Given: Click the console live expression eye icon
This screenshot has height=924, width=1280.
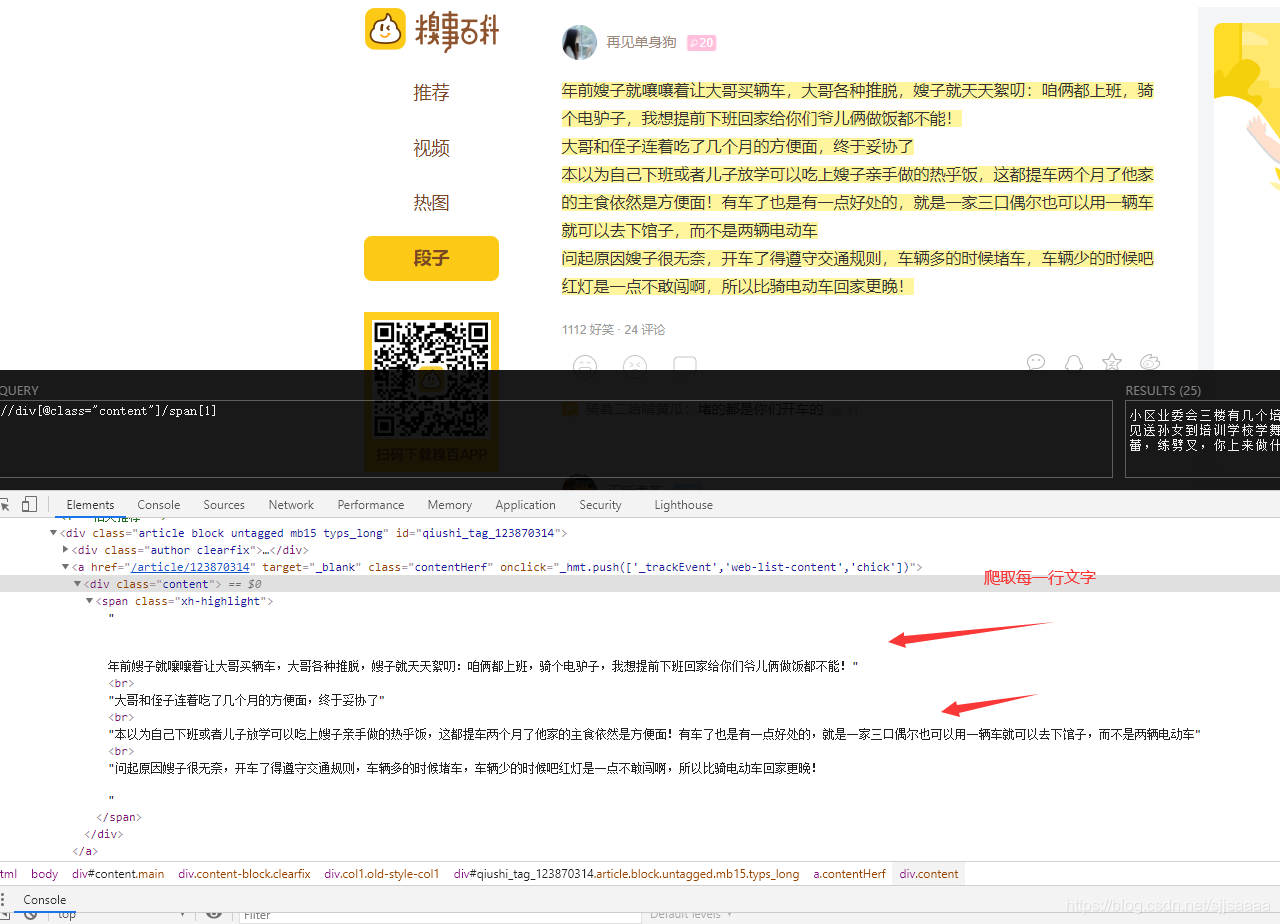Looking at the screenshot, I should pyautogui.click(x=214, y=914).
